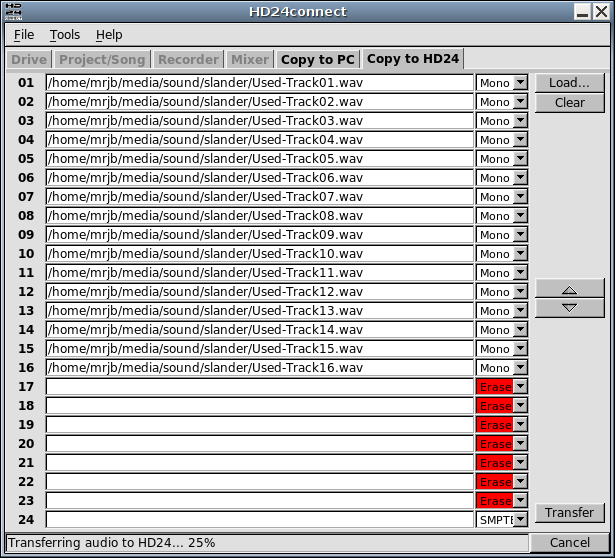Open the File menu

(24, 35)
